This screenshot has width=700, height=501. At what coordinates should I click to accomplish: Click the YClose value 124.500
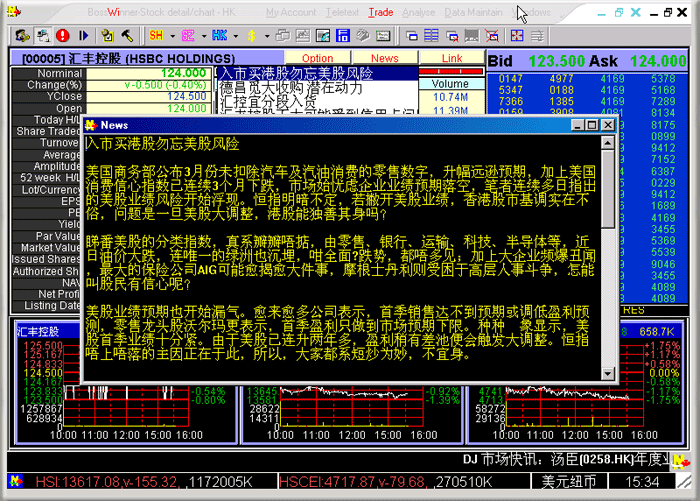pos(187,96)
